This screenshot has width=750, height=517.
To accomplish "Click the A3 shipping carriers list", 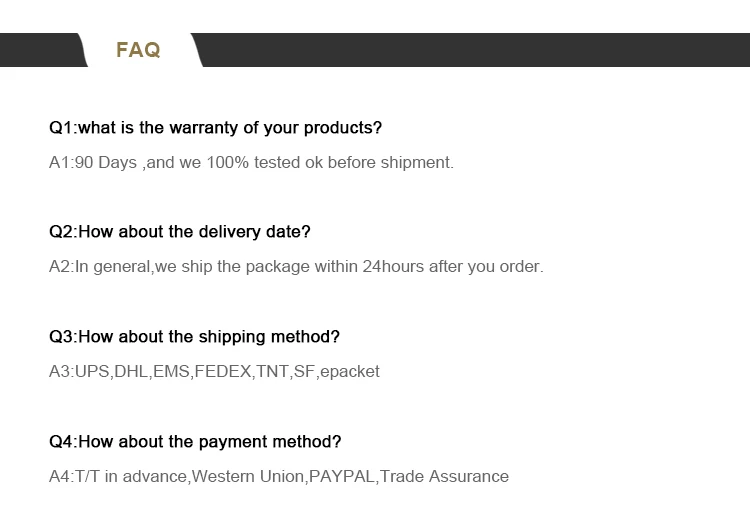I will pos(214,372).
